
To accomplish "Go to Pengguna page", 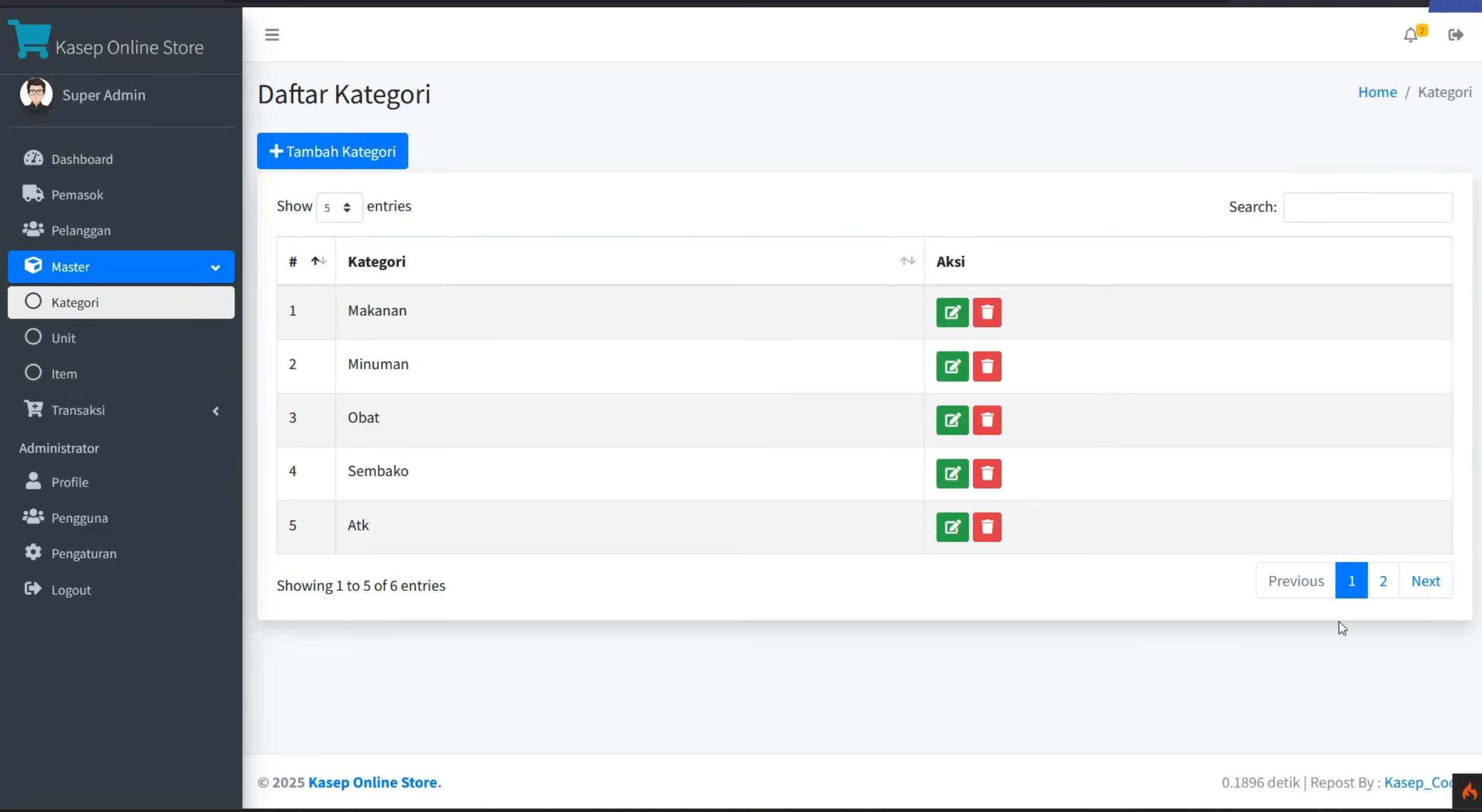I will pos(121,518).
